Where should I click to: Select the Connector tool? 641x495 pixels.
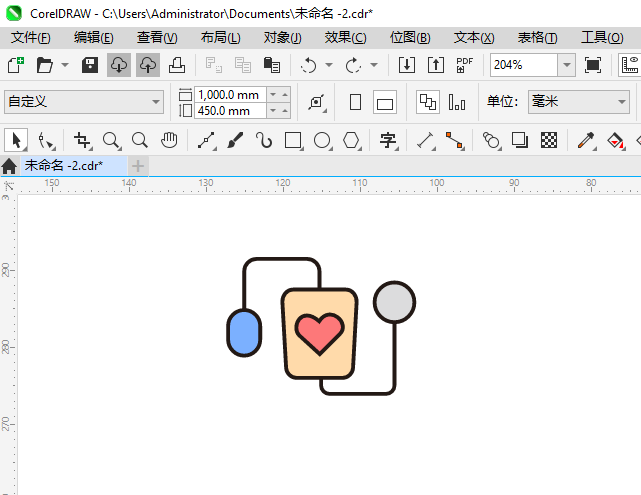pos(455,140)
